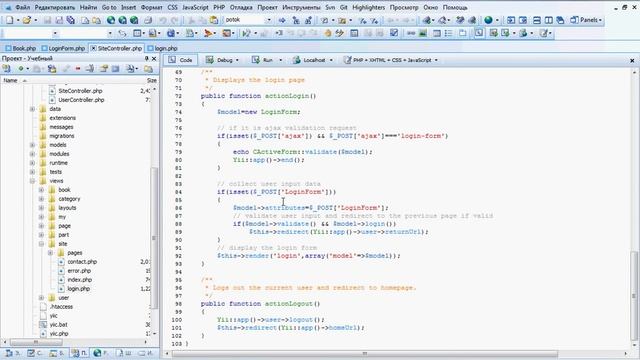Open the Инструменты menu
640x360 pixels.
pos(301,7)
